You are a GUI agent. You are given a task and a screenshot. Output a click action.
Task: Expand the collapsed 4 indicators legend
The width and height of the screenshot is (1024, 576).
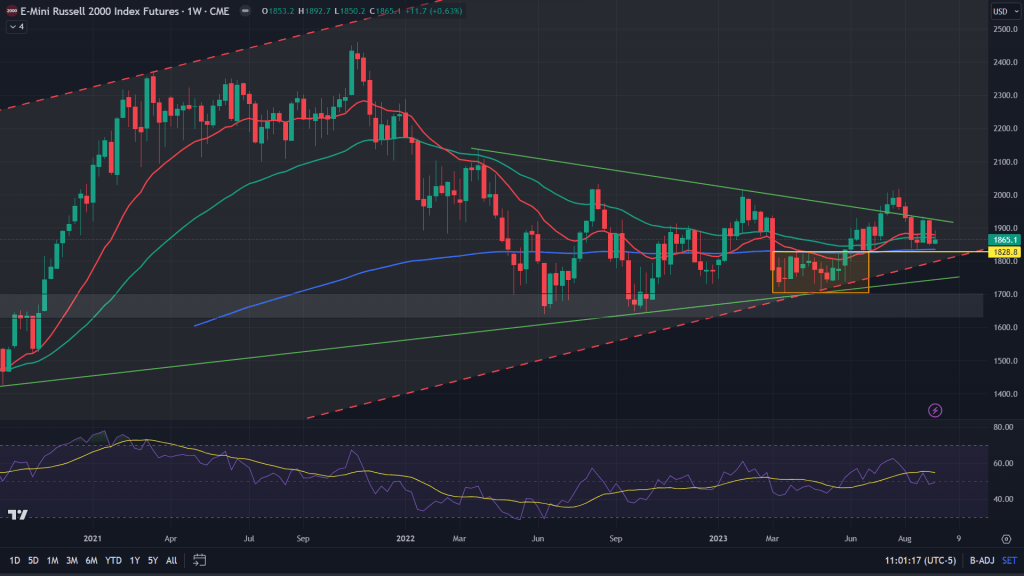click(17, 27)
